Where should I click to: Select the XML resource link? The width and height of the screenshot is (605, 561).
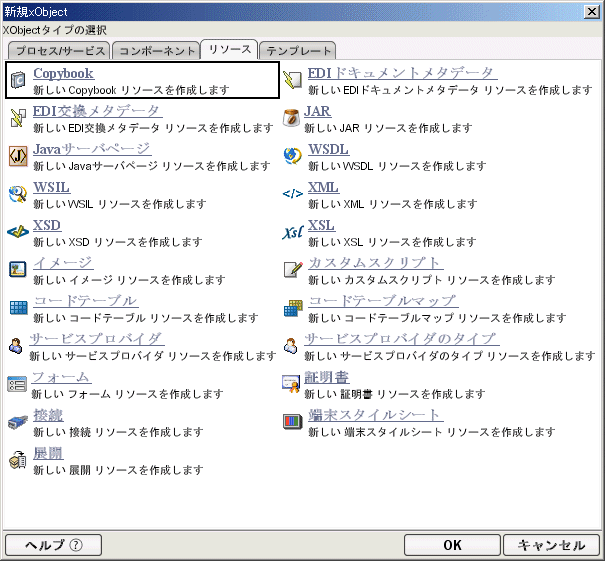point(323,187)
